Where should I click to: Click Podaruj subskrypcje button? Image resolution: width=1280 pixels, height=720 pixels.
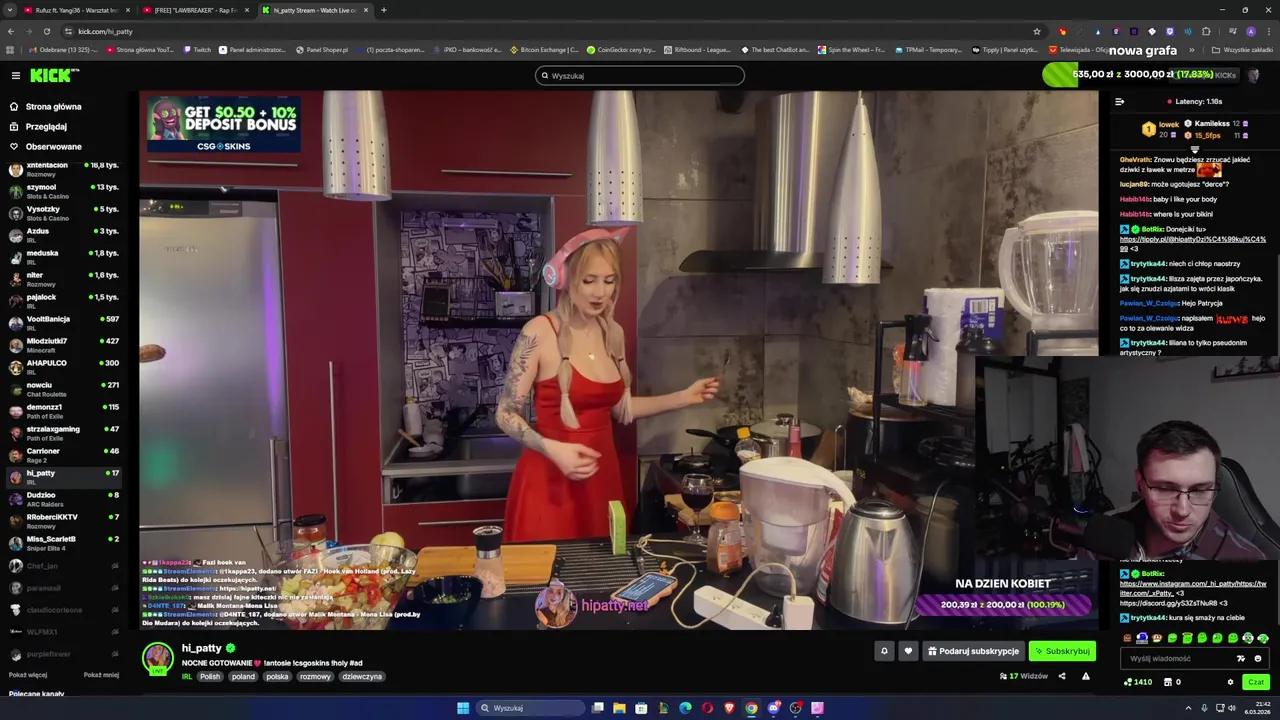(973, 651)
